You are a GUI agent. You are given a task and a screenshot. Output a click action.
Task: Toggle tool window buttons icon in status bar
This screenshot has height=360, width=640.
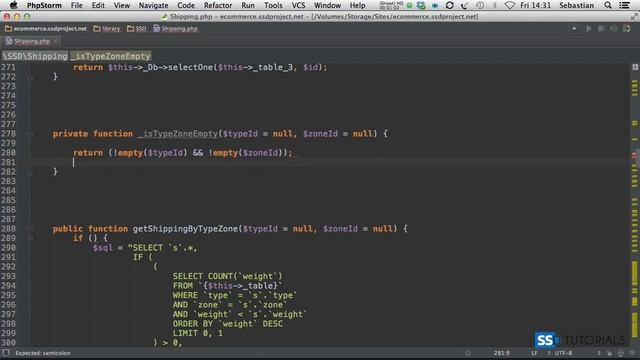5,353
